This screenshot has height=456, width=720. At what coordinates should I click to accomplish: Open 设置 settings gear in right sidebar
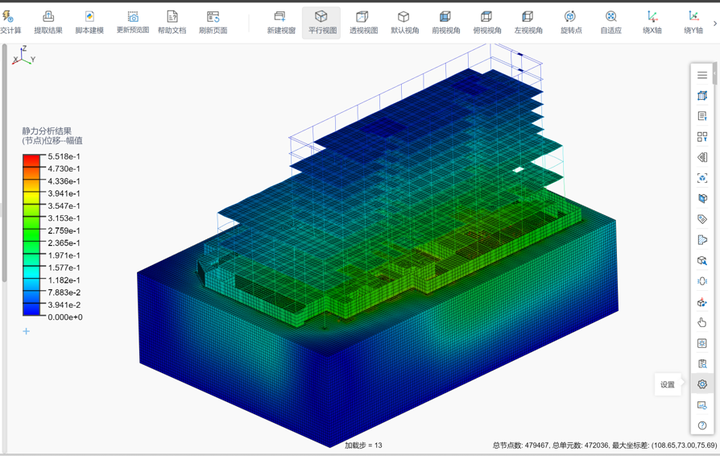[x=702, y=384]
